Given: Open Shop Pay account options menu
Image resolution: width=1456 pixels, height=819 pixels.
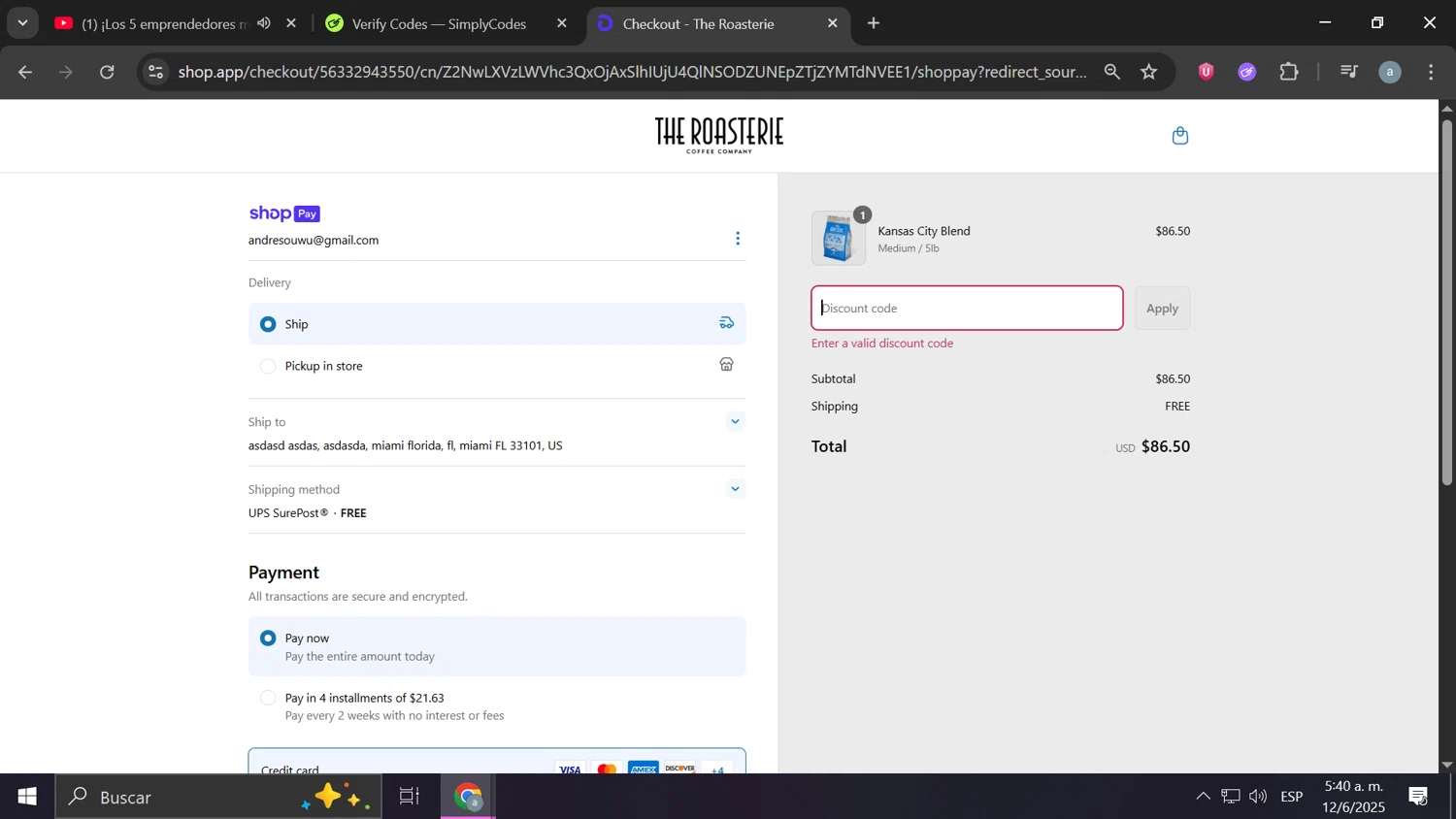Looking at the screenshot, I should [x=738, y=239].
